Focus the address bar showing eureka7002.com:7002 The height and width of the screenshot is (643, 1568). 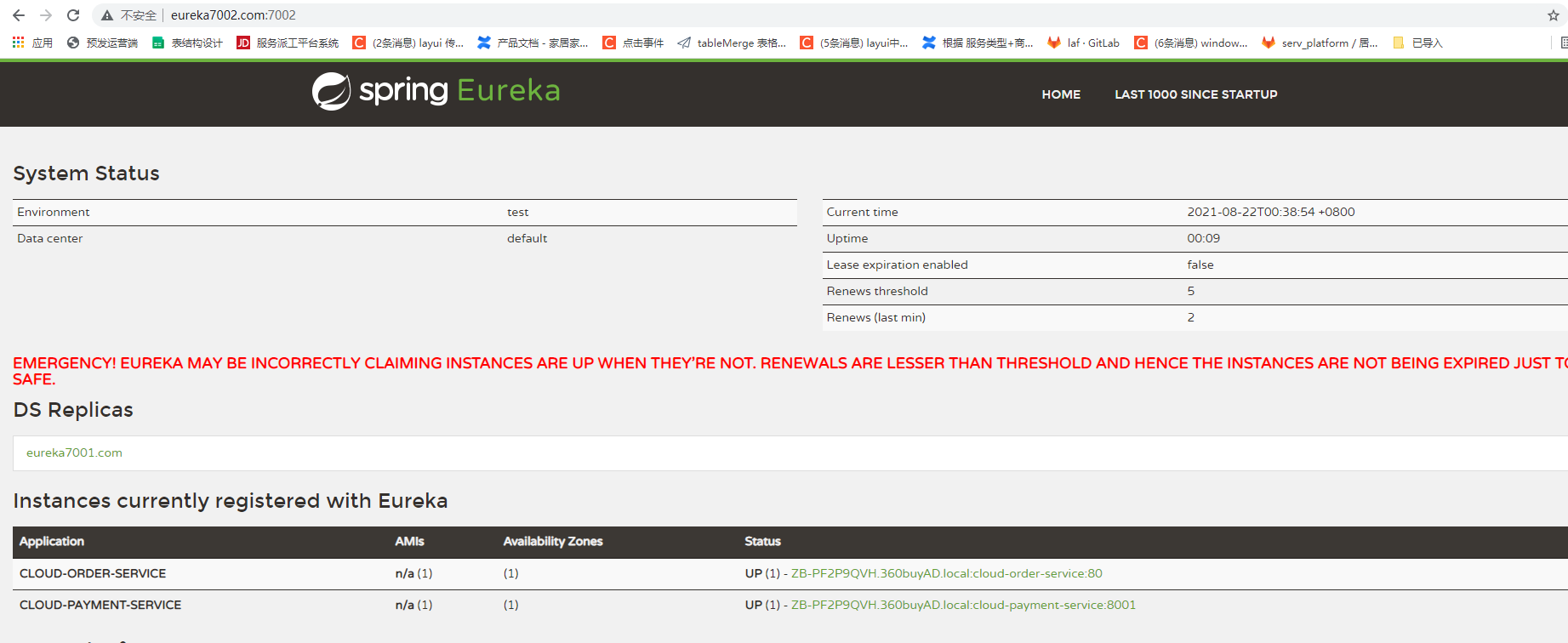point(233,15)
